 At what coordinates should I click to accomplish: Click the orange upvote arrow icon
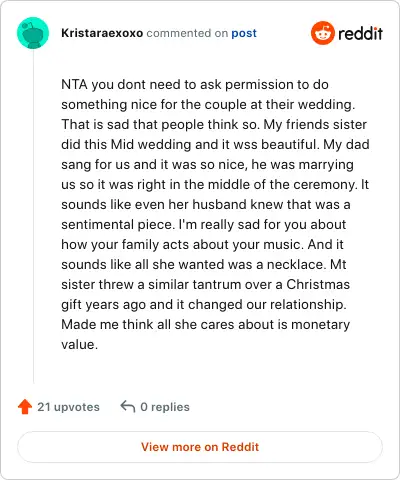click(x=25, y=407)
